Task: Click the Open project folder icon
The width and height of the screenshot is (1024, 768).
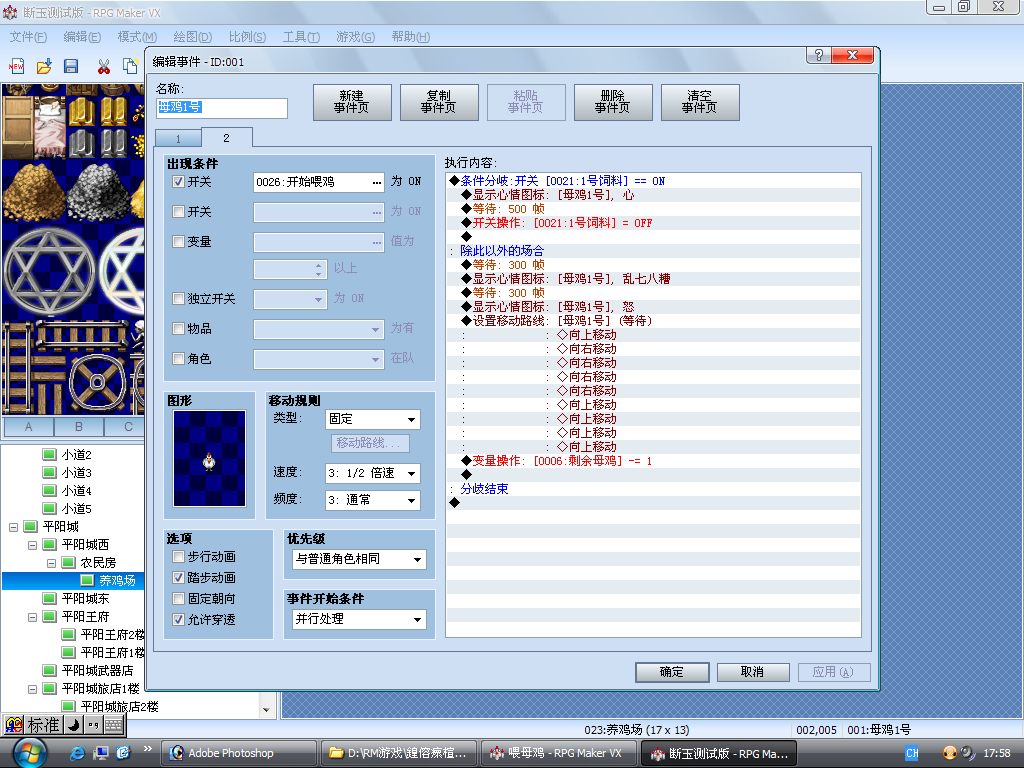Action: (x=44, y=66)
